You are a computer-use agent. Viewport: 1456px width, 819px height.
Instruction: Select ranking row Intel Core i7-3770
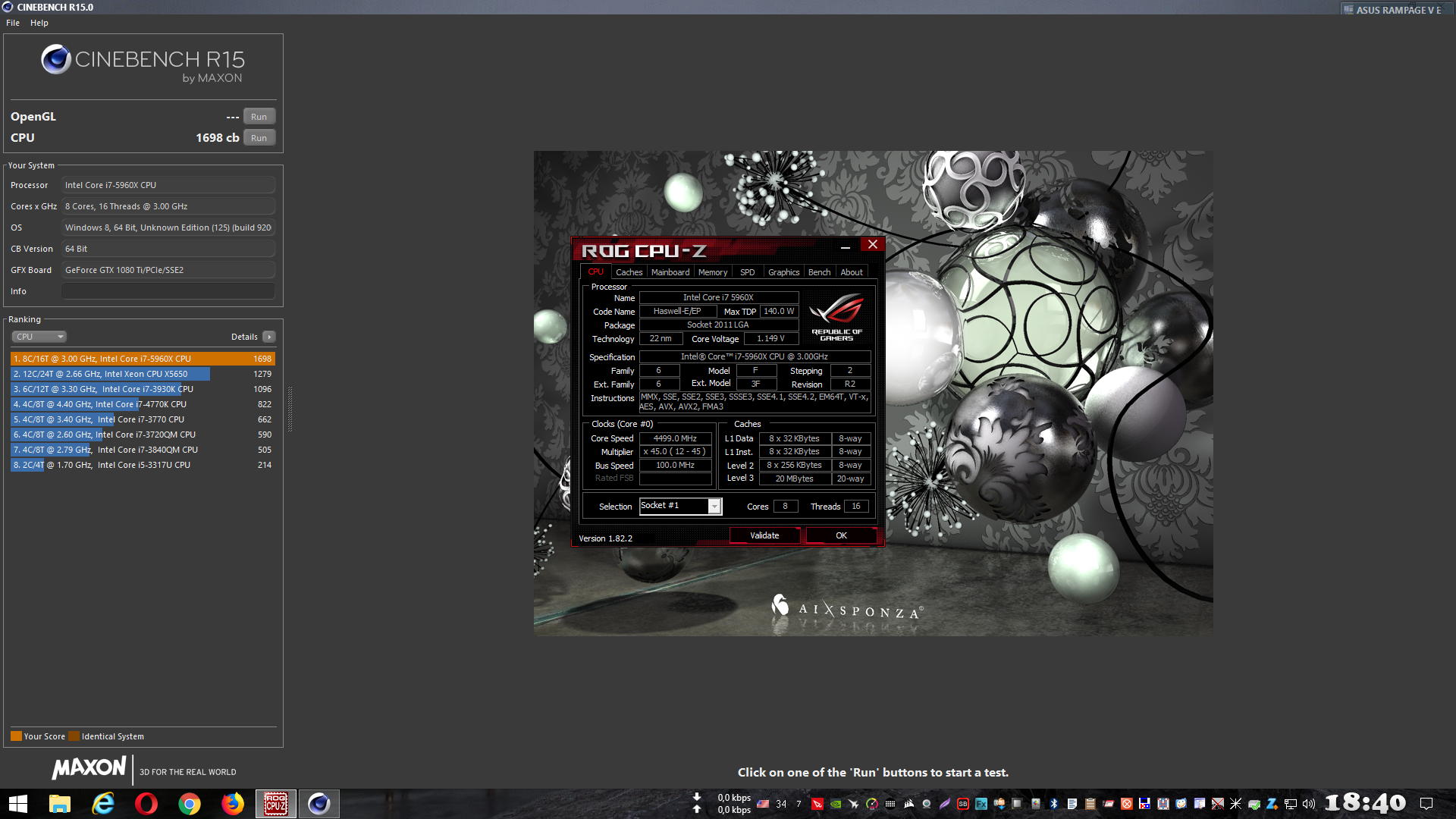[143, 419]
